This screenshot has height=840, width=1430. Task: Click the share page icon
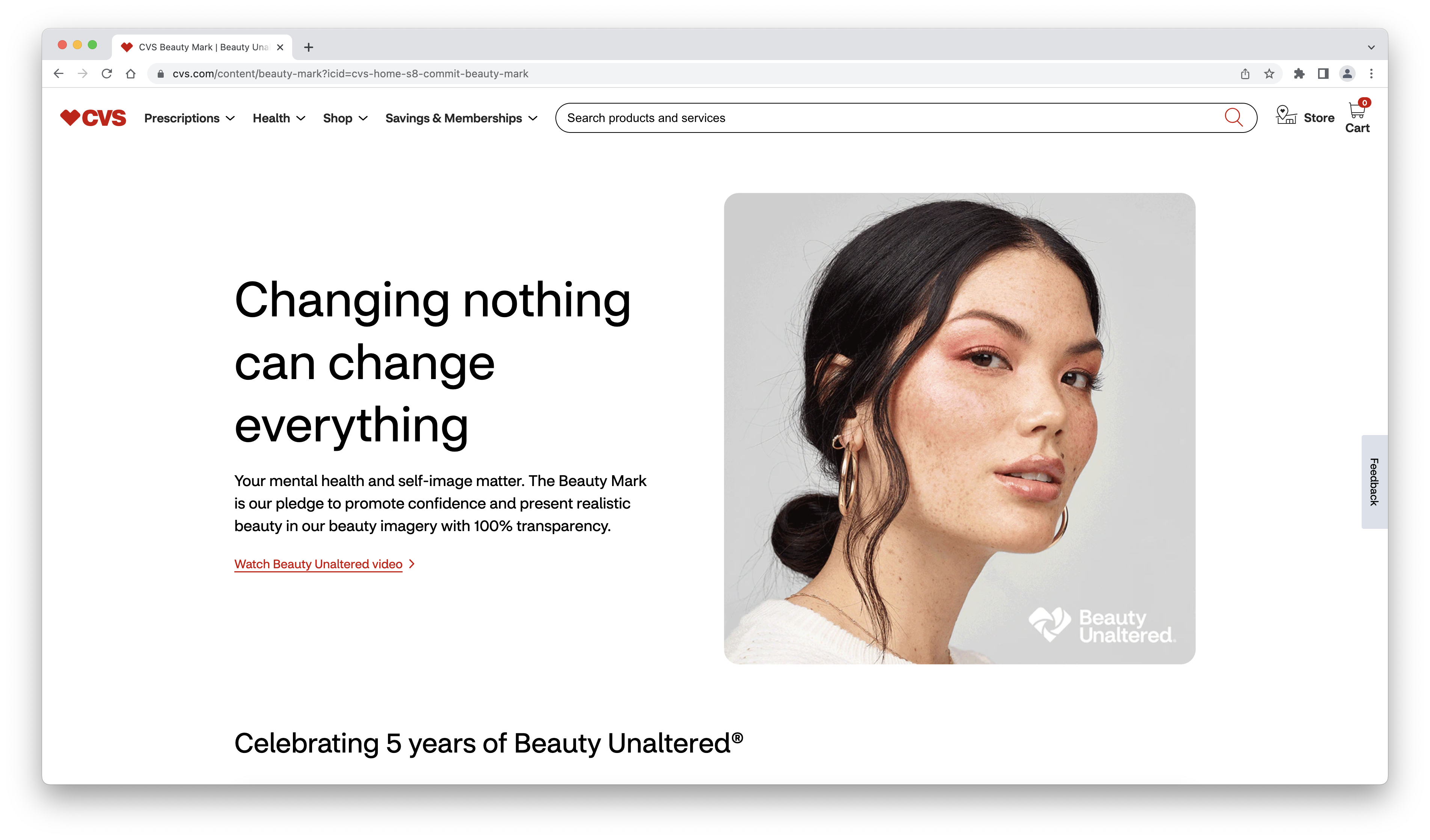(1245, 74)
